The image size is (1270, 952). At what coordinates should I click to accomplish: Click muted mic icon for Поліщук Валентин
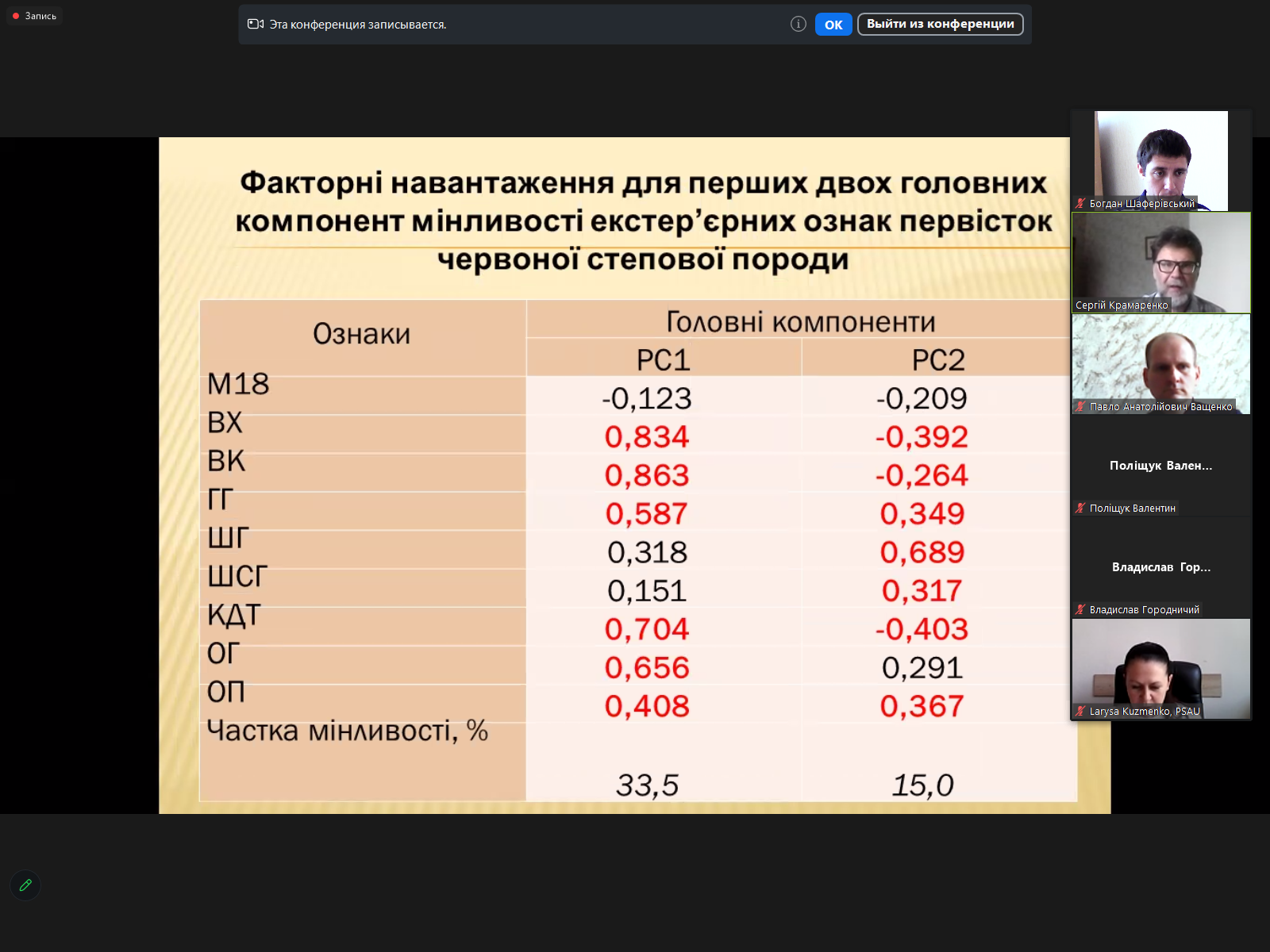pyautogui.click(x=1080, y=508)
